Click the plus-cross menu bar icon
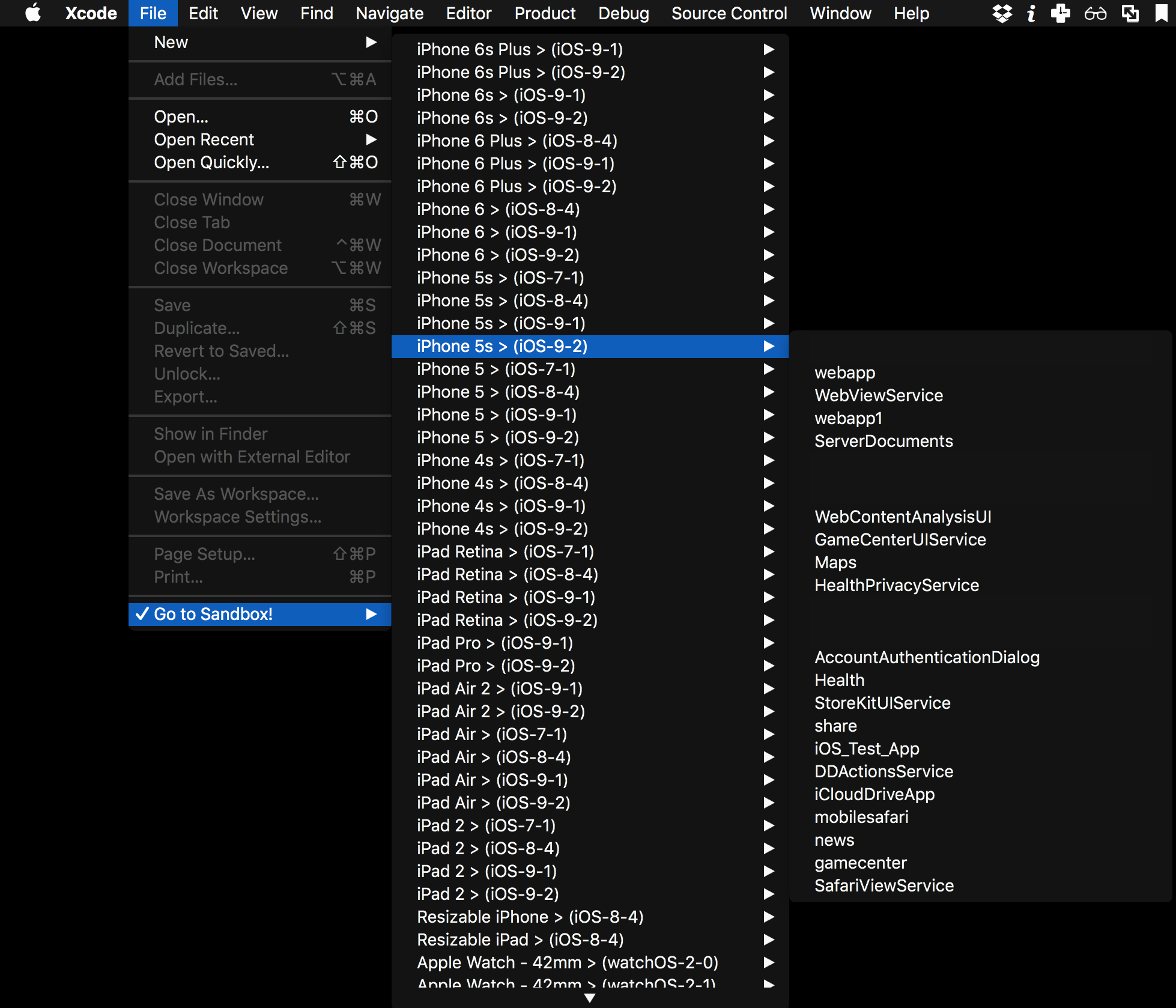 click(x=1060, y=13)
